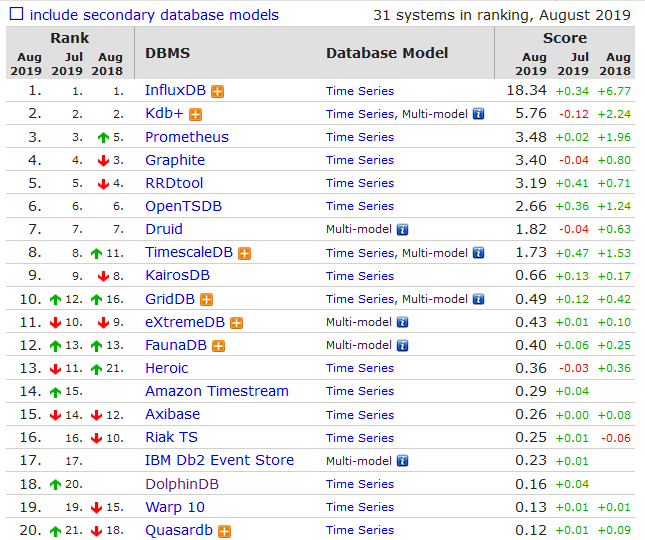Viewport: 645px width, 540px height.
Task: Click the info icon in eXtremeDB row
Action: pos(402,322)
